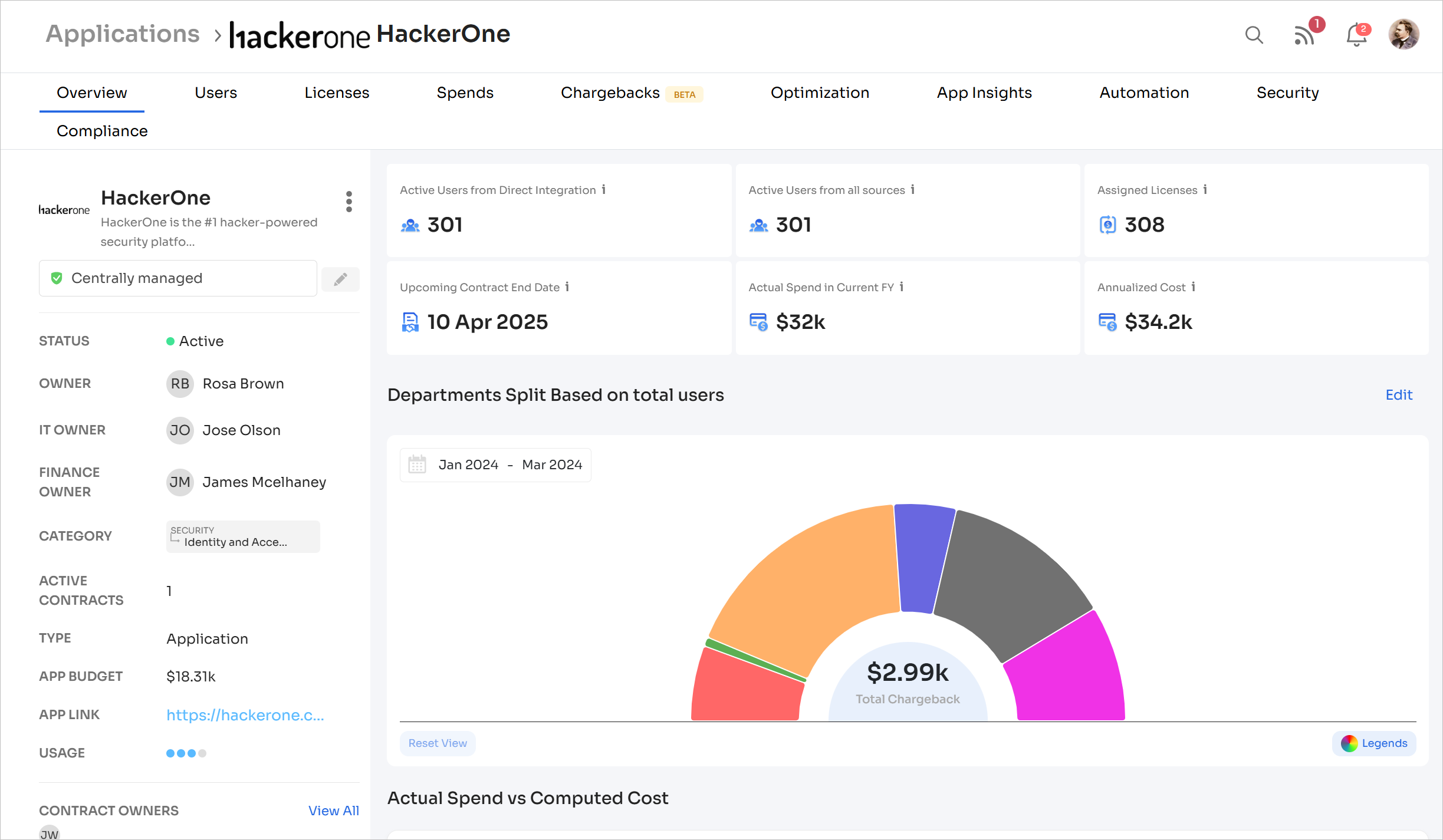
Task: Click the JM finance owner avatar
Action: tap(180, 482)
